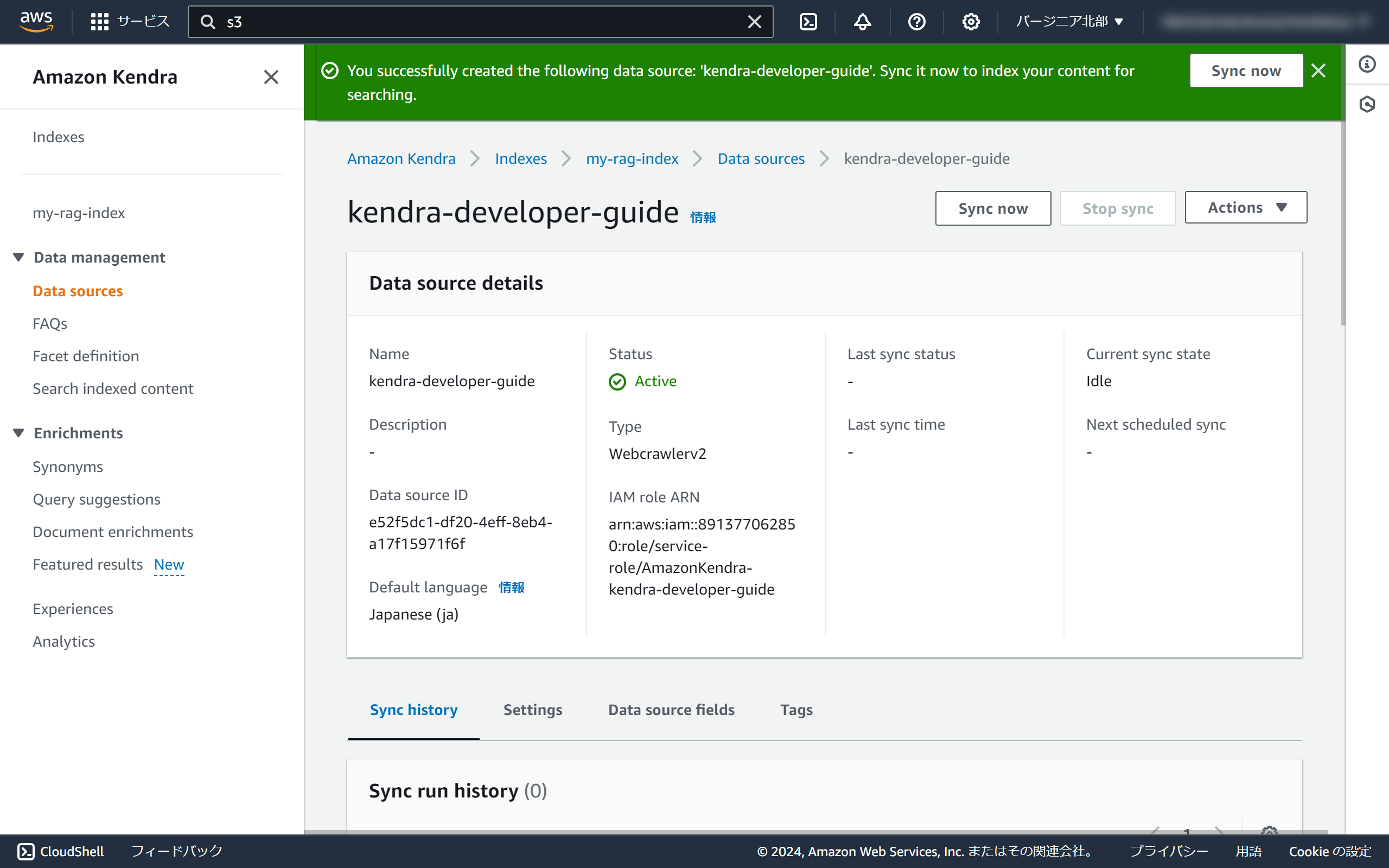Launch CloudShell from the top navigation icon
The width and height of the screenshot is (1389, 868).
pyautogui.click(x=807, y=22)
